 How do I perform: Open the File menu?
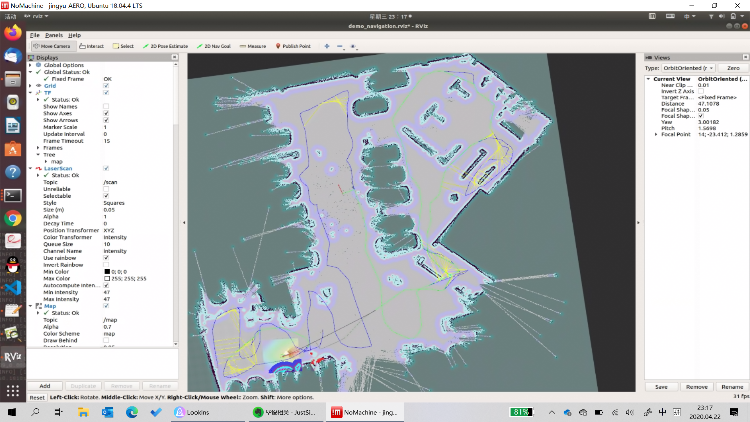(x=35, y=35)
